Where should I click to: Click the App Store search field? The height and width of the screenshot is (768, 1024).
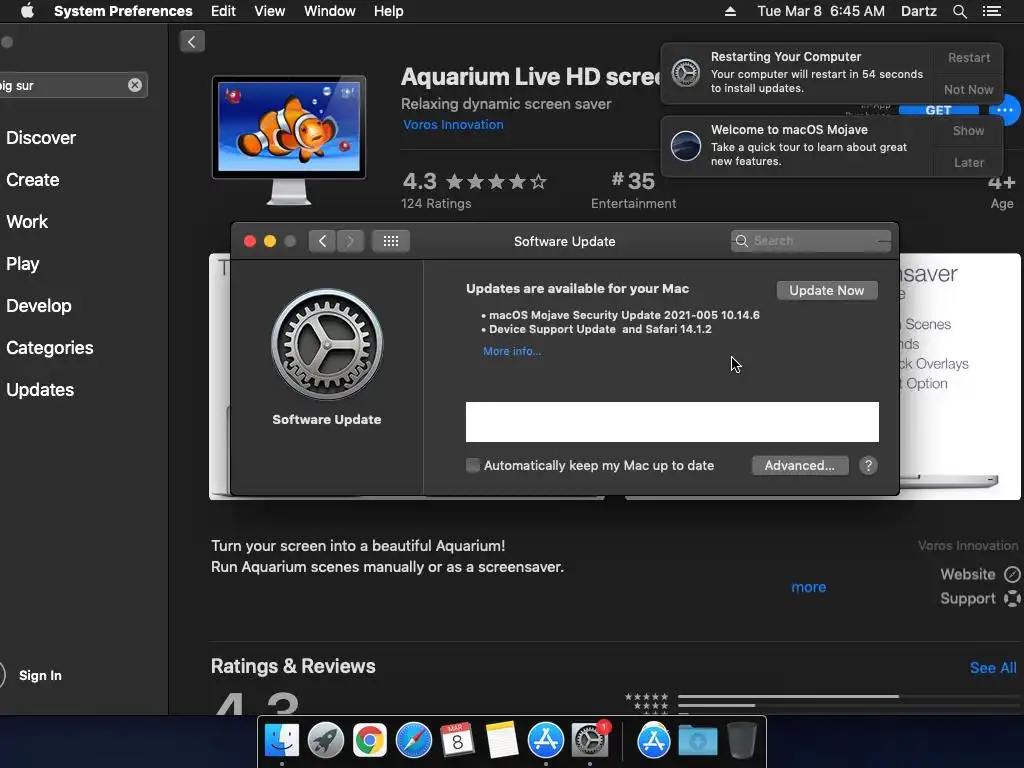click(72, 85)
